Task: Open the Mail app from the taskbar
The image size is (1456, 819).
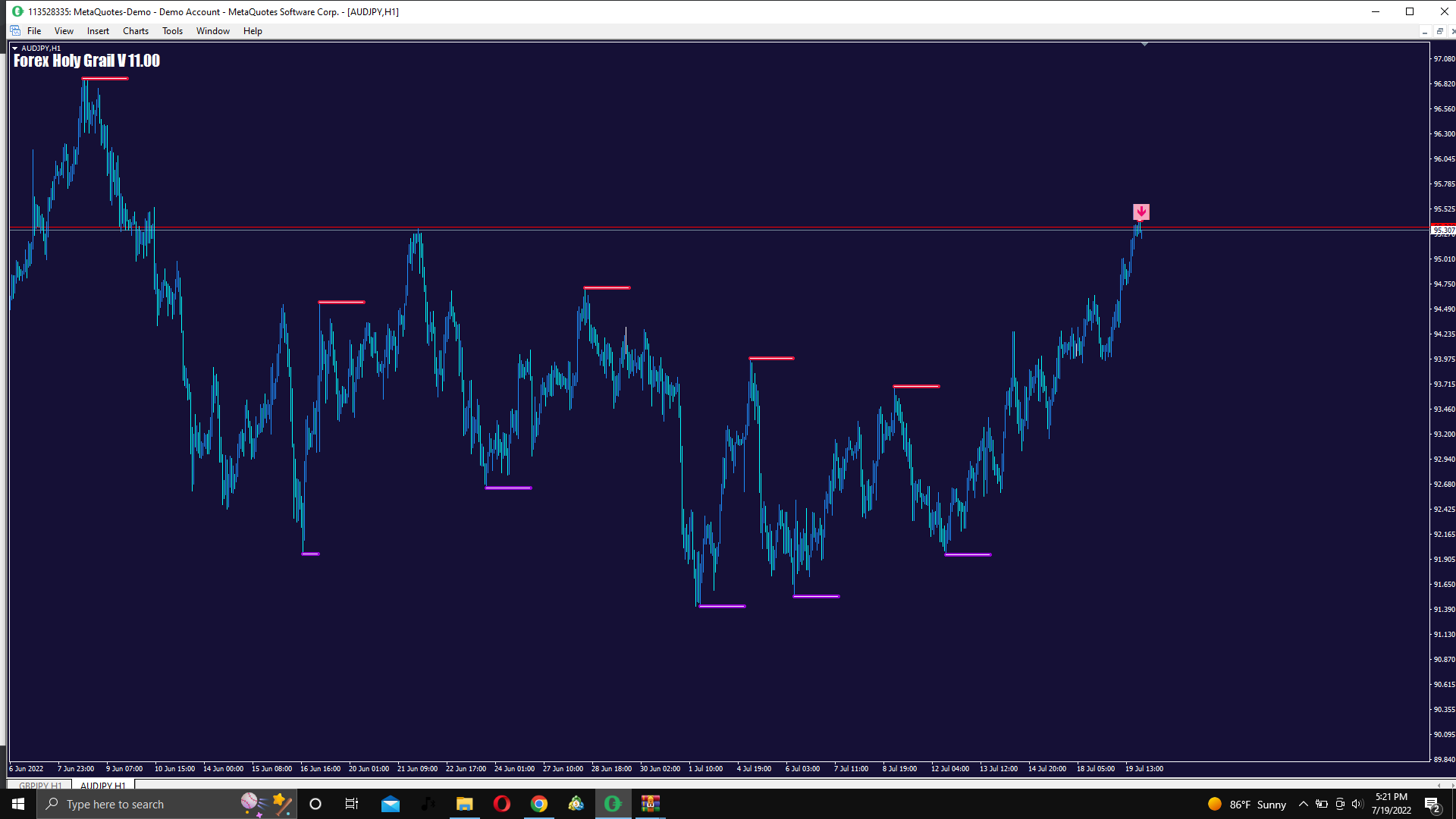Action: pyautogui.click(x=390, y=804)
